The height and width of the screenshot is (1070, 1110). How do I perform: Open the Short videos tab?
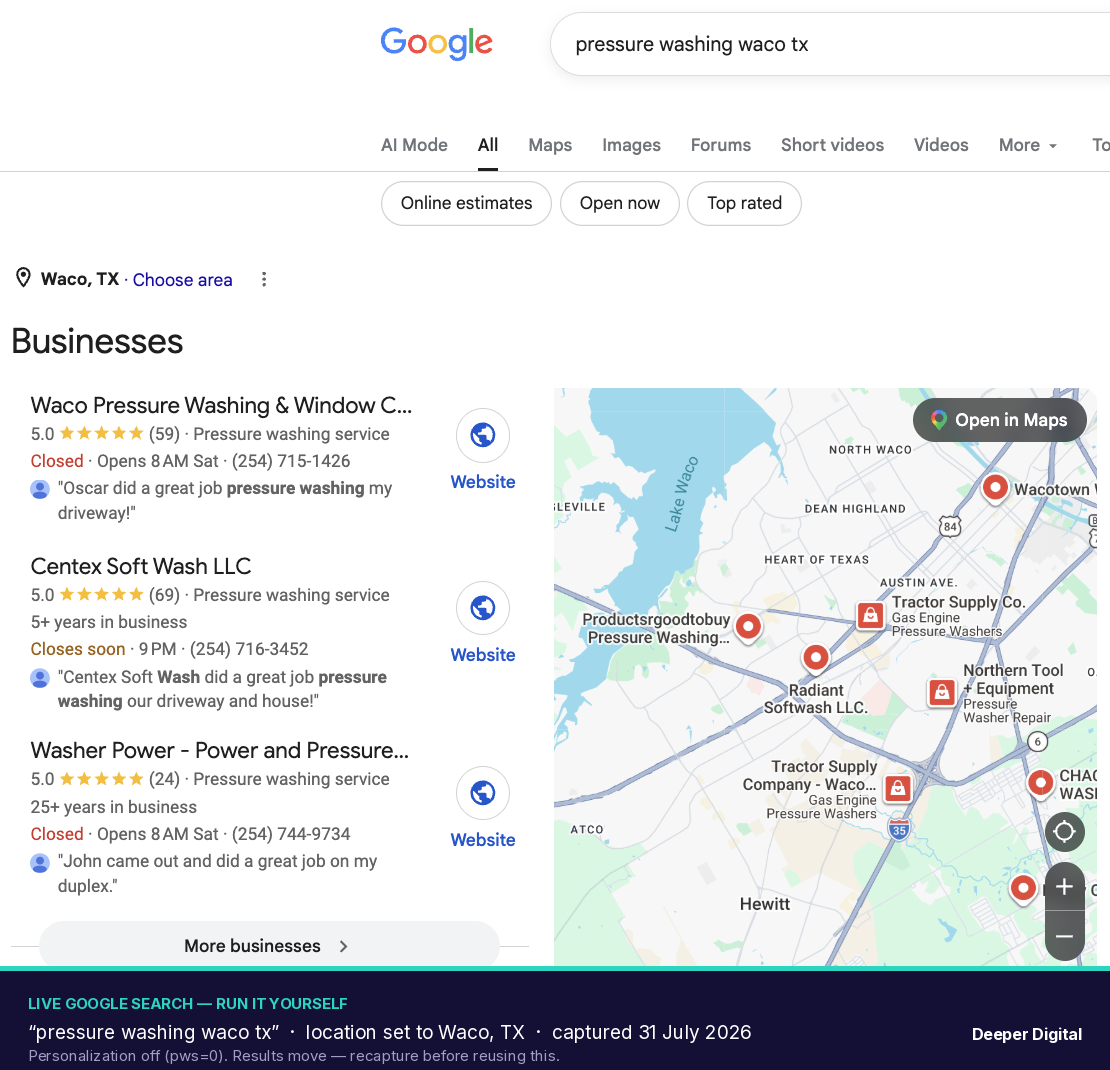832,145
